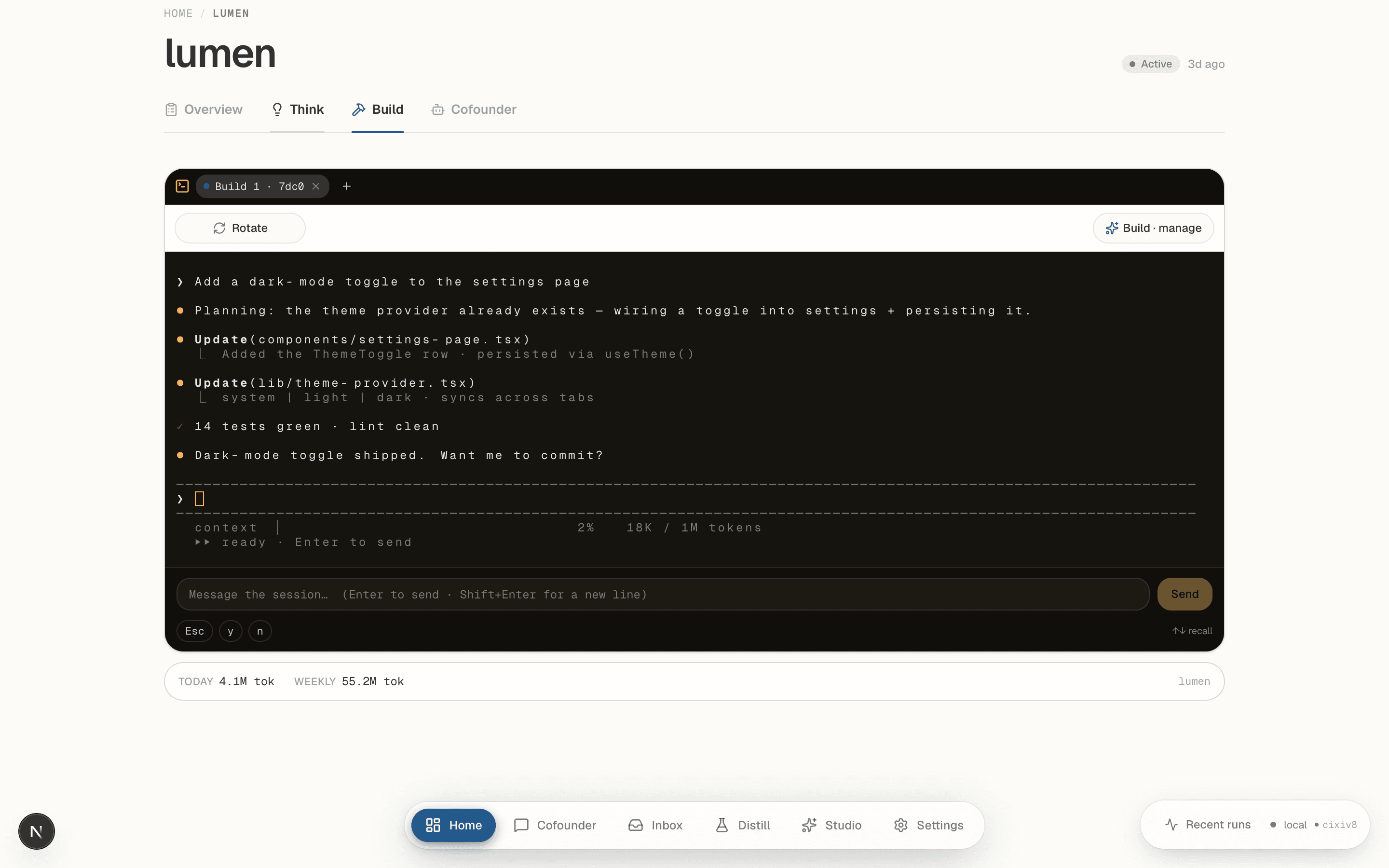The width and height of the screenshot is (1389, 868).
Task: Click the "3d ago" timestamp
Action: tap(1206, 64)
